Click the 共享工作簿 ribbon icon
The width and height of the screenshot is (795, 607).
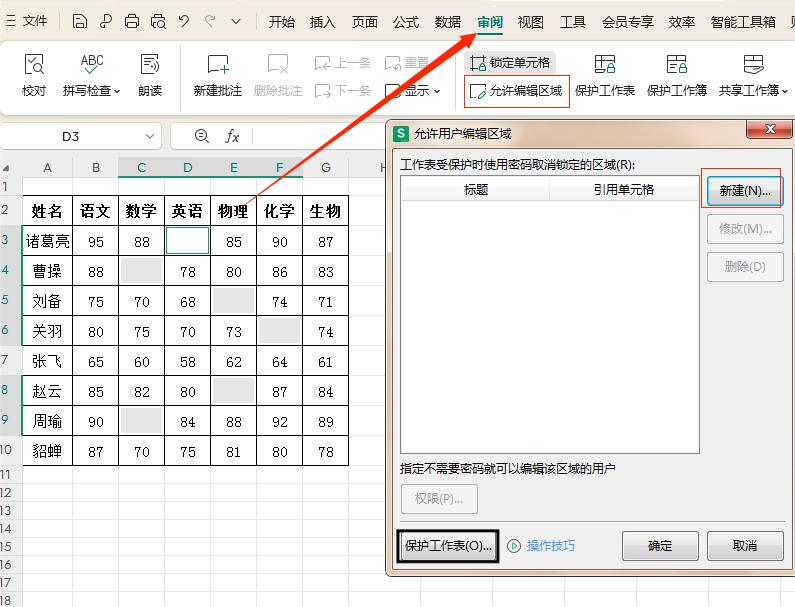pyautogui.click(x=753, y=65)
